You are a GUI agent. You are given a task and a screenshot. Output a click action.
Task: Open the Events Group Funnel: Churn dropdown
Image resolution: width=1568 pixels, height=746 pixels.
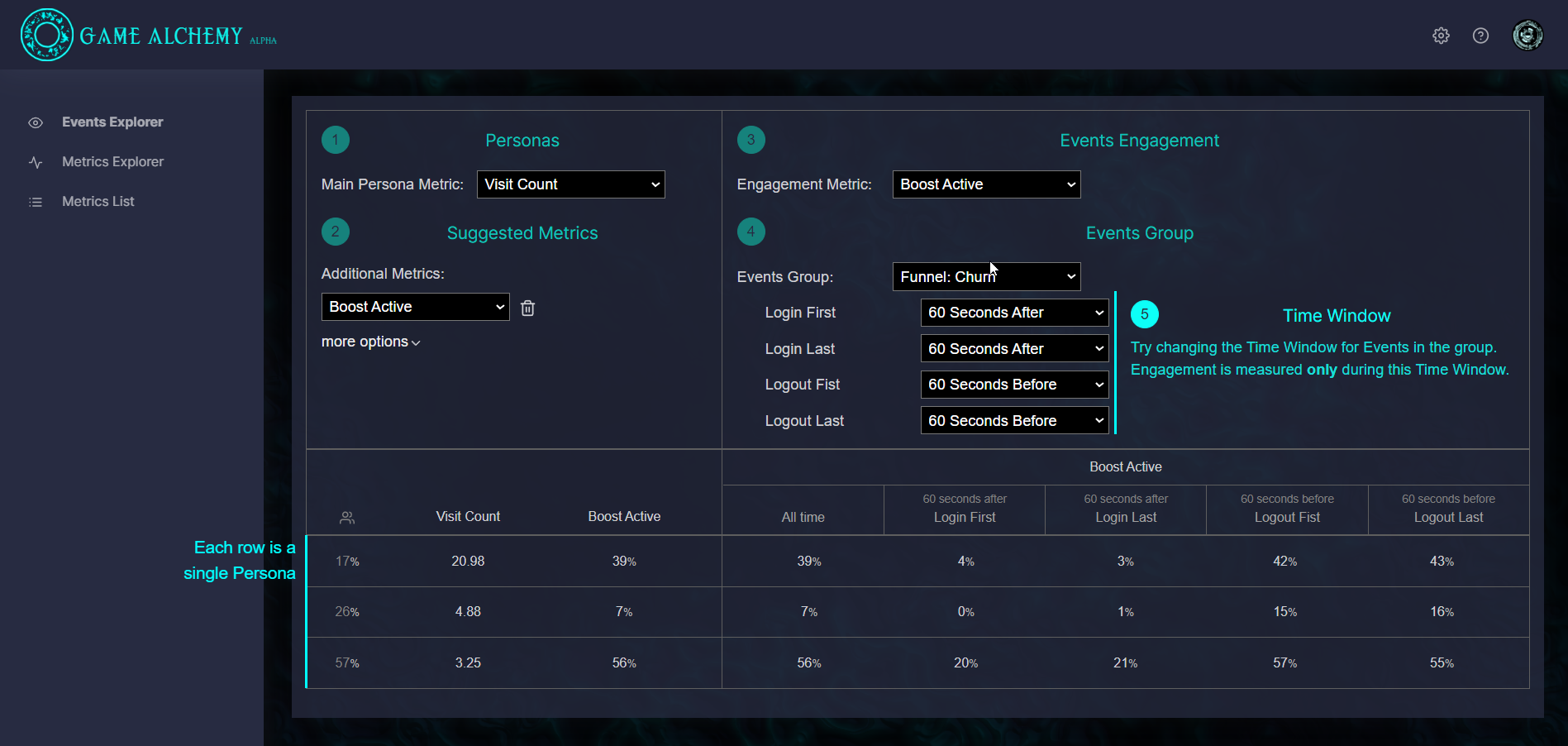pos(986,277)
